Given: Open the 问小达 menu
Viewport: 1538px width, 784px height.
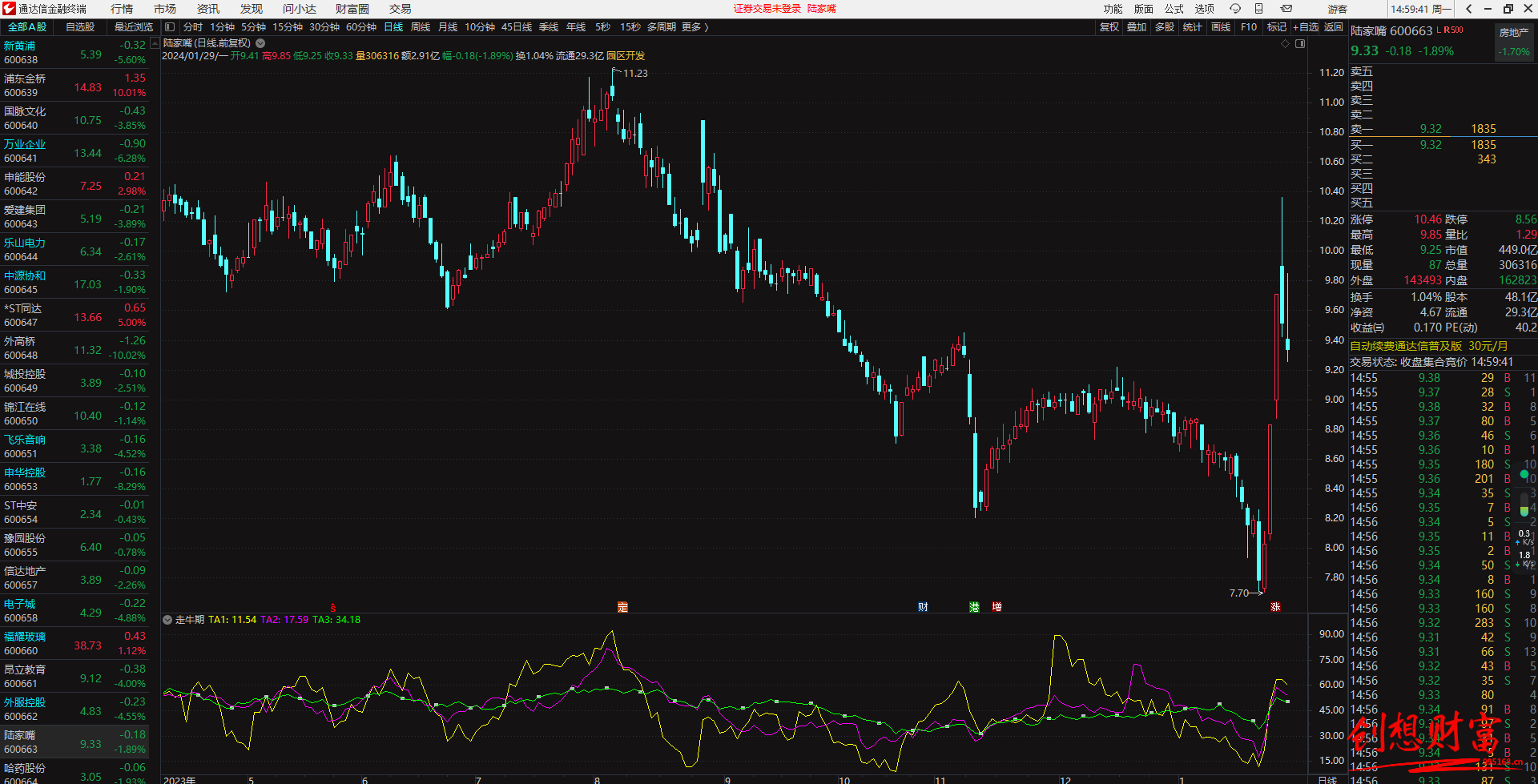Looking at the screenshot, I should (300, 9).
